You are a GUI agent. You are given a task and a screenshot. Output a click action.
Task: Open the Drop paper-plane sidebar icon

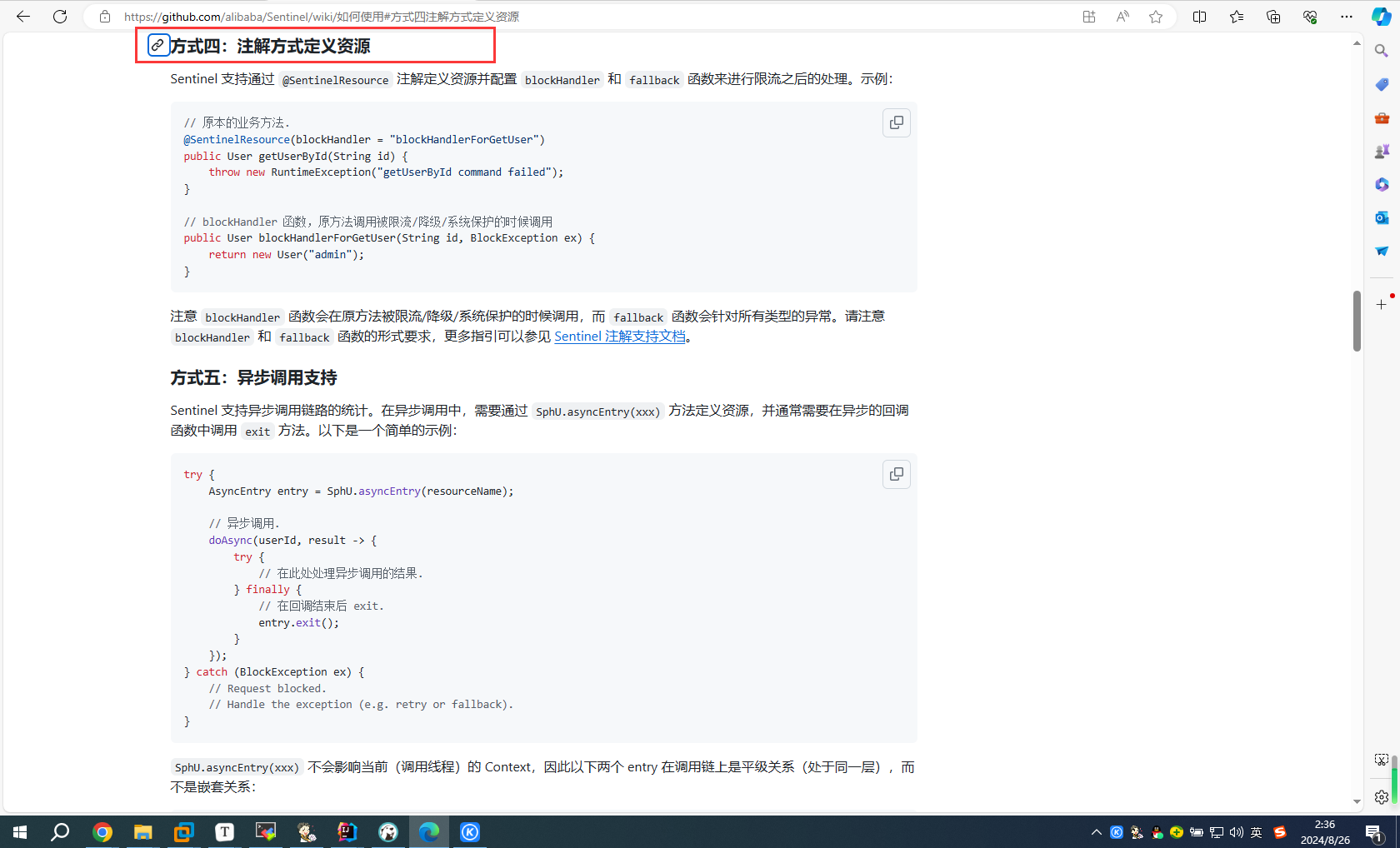1382,251
